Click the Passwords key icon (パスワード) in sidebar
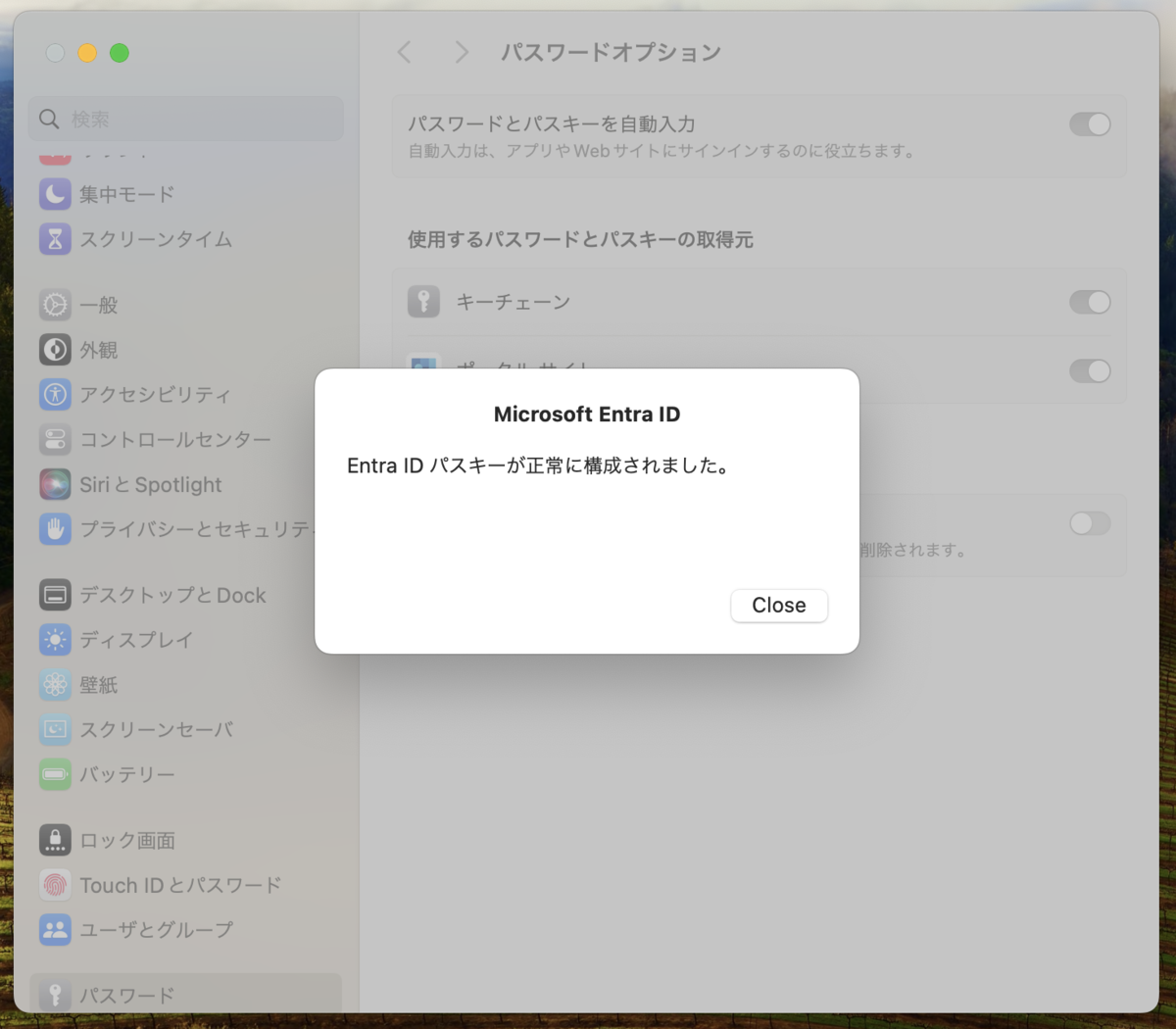1176x1029 pixels. coord(55,995)
